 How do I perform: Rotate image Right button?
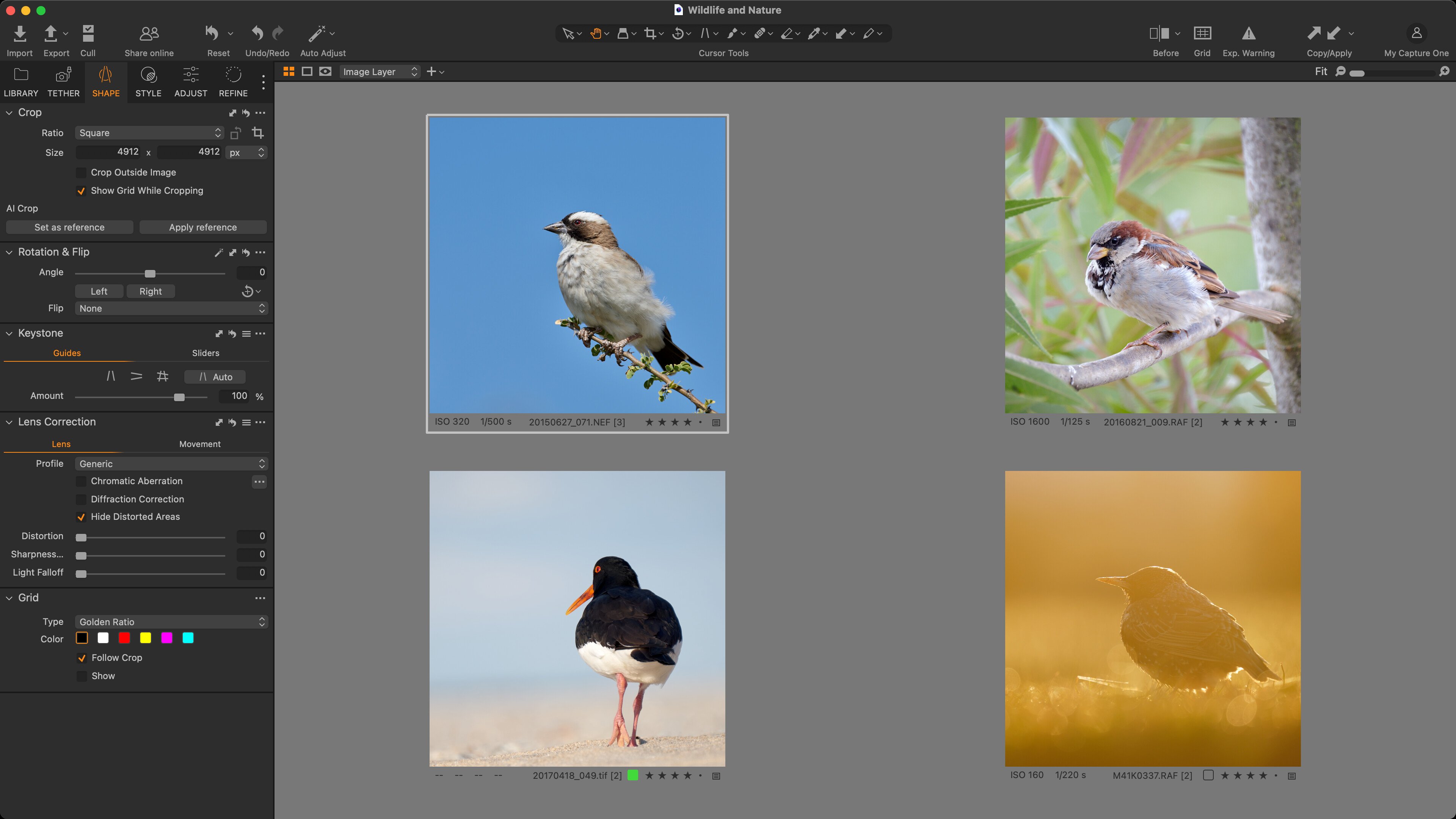pyautogui.click(x=151, y=292)
